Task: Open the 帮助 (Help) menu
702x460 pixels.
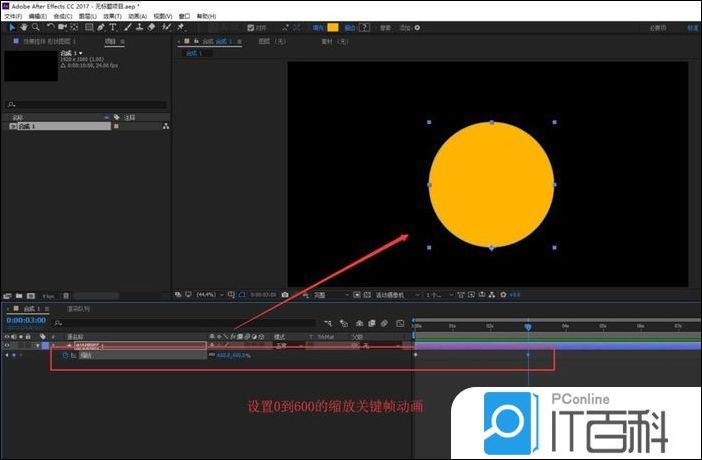Action: point(206,17)
